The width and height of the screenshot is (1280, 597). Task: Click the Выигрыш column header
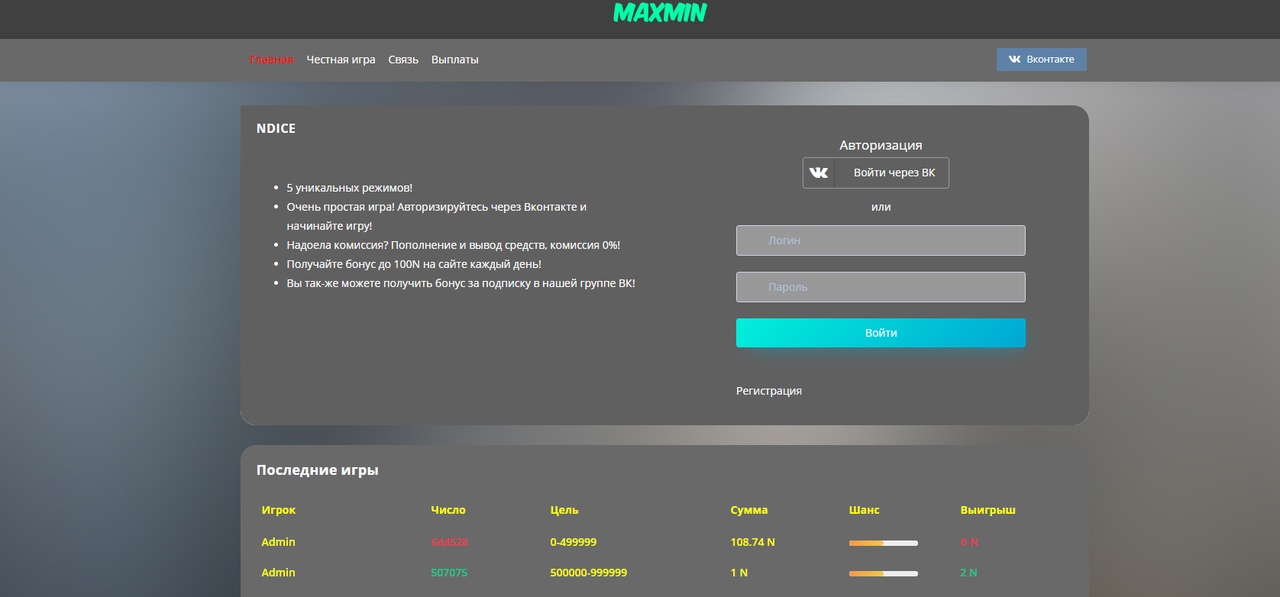[x=988, y=510]
